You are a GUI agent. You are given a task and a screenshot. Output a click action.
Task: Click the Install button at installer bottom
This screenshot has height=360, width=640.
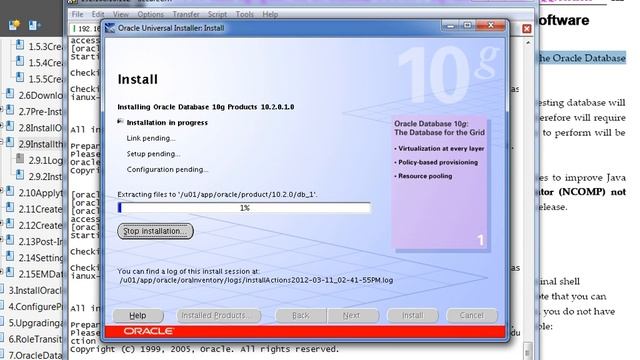(x=412, y=316)
